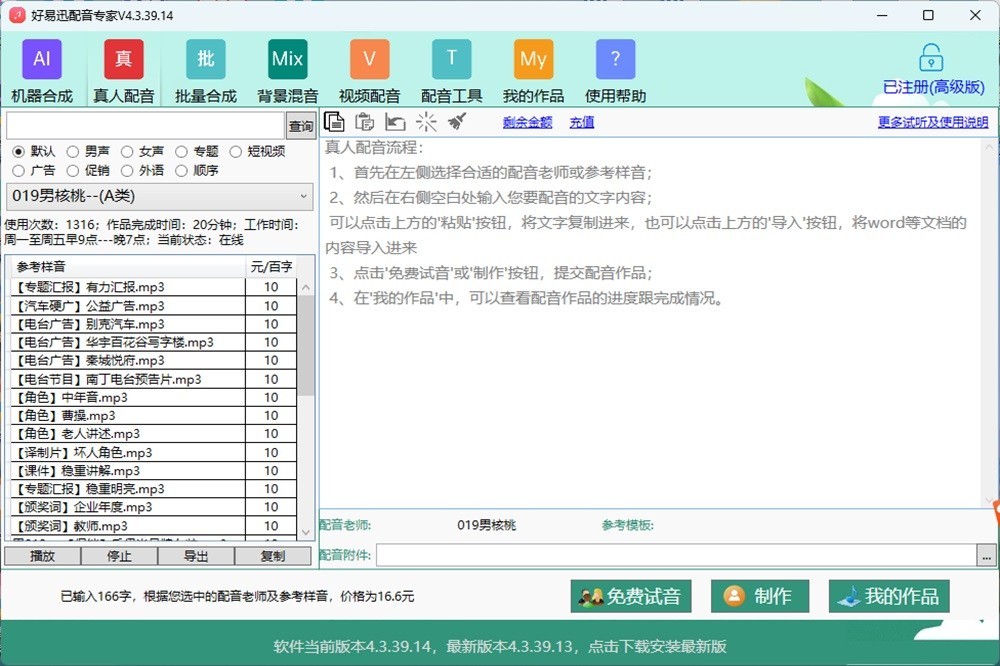Expand the 019男核桃--(A类) voice dropdown
Viewport: 1000px width, 666px height.
(305, 197)
